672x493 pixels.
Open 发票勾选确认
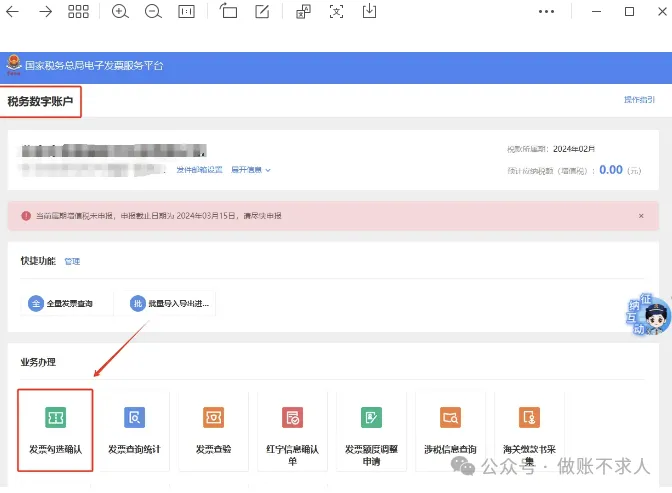55,430
